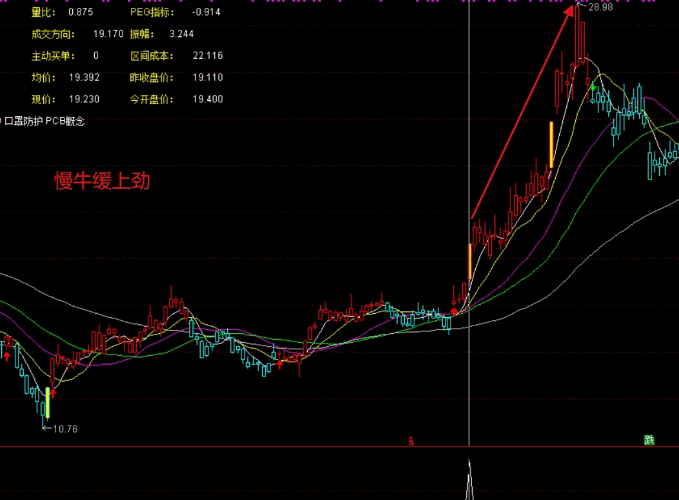The image size is (679, 500).
Task: Click the red S marker on time axis
Action: tap(411, 441)
